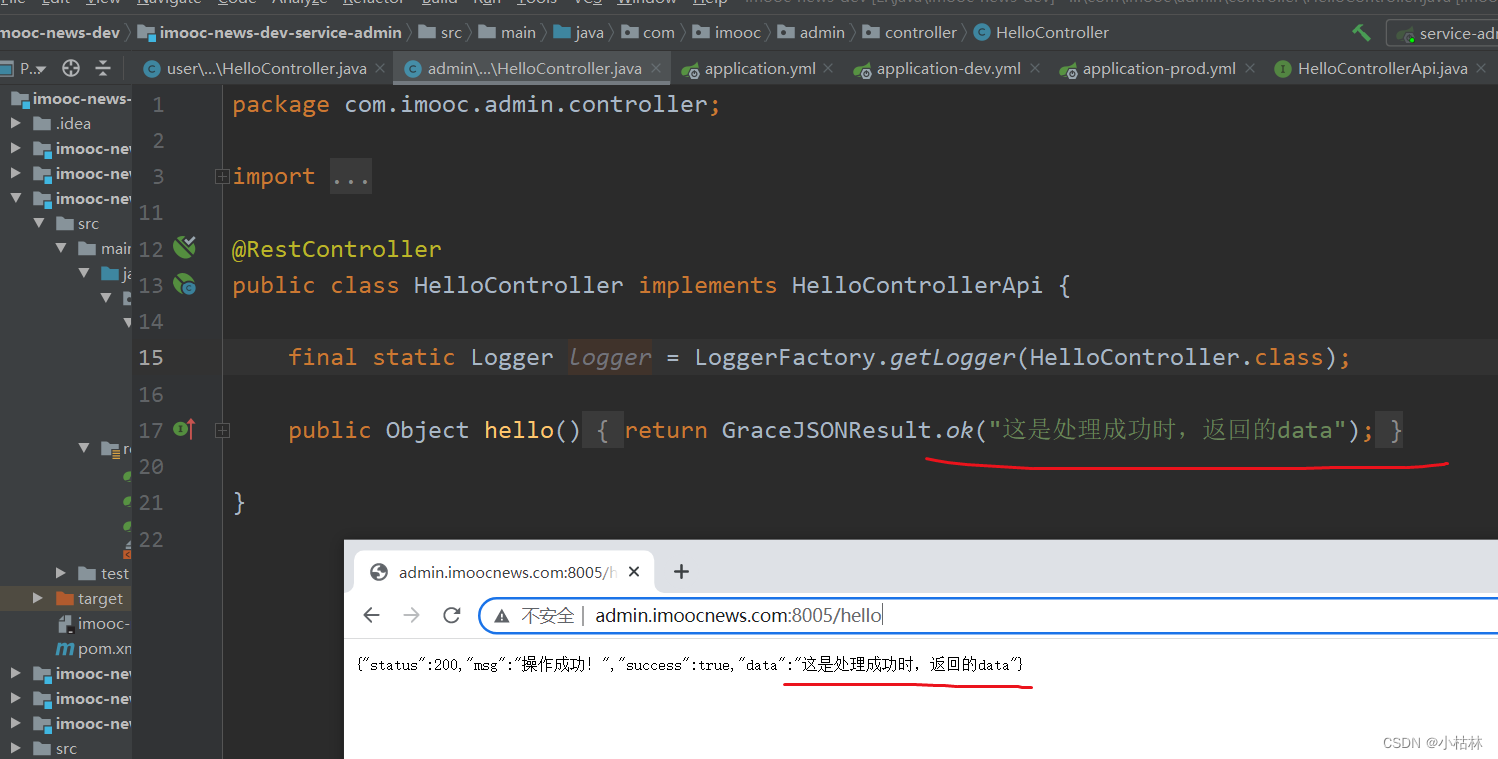Screen dimensions: 1498x759
Task: Click the admin breadcrumb package
Action: [x=811, y=32]
